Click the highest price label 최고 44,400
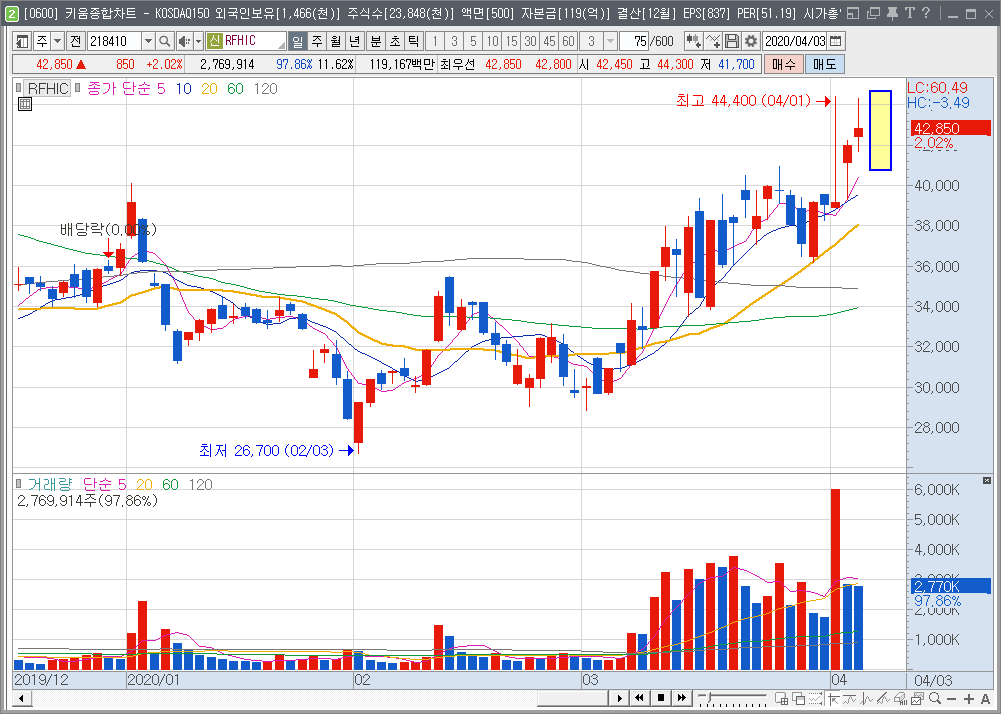 click(742, 101)
